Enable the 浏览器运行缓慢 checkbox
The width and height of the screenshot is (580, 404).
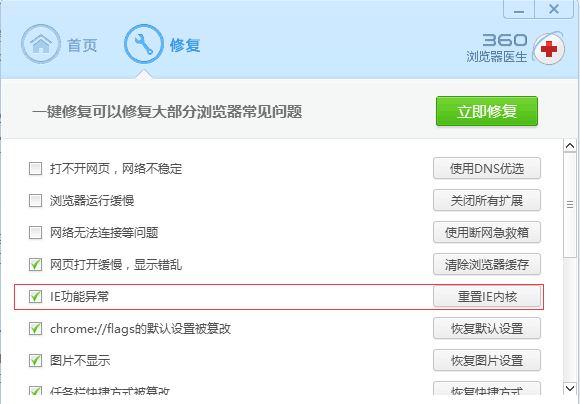point(36,201)
